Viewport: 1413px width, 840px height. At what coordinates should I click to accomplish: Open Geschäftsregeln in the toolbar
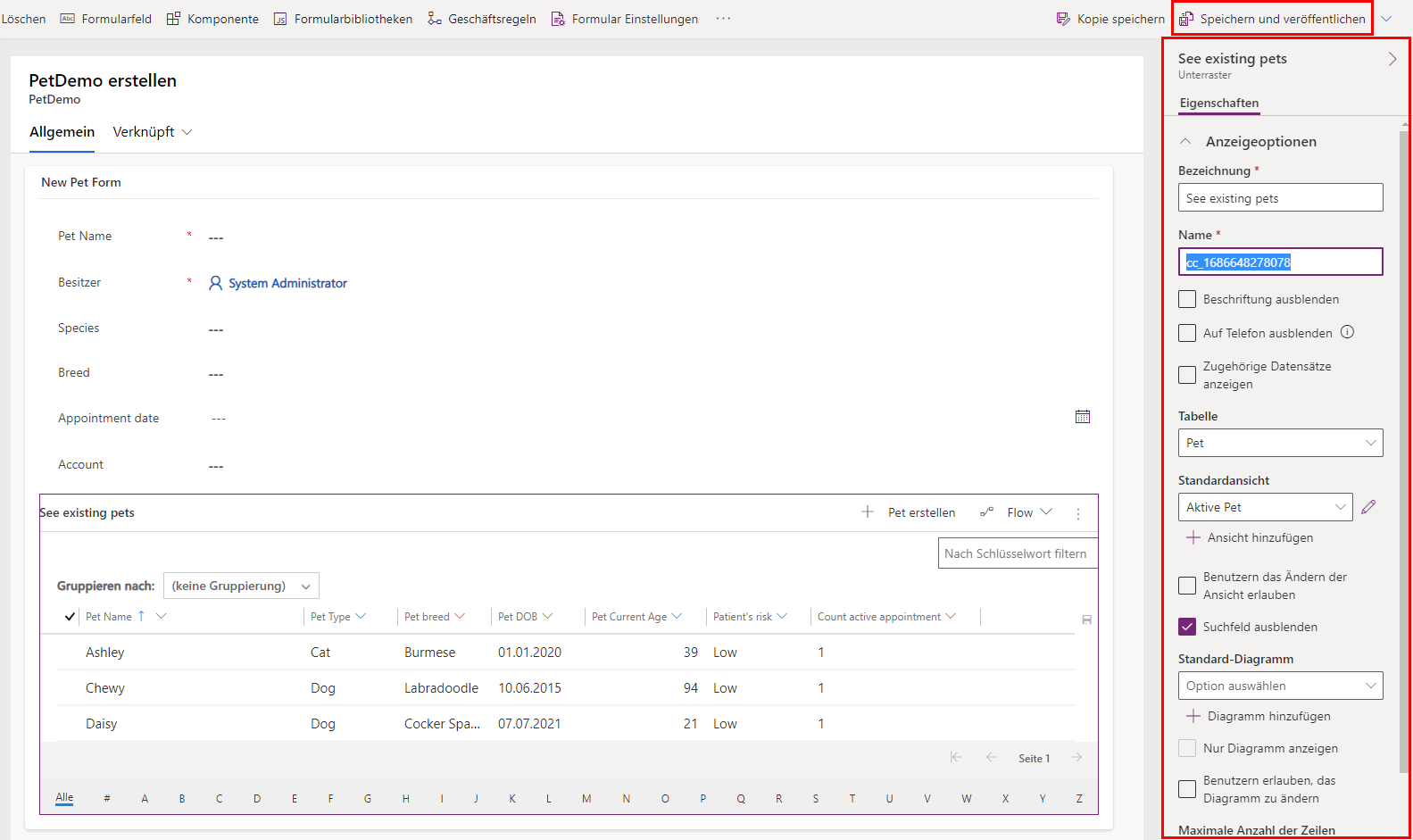tap(482, 19)
